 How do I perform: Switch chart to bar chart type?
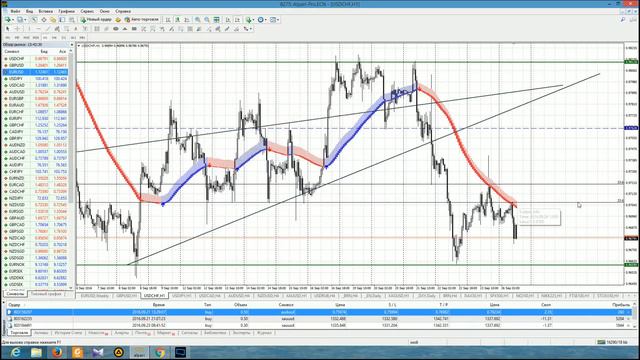coord(168,20)
